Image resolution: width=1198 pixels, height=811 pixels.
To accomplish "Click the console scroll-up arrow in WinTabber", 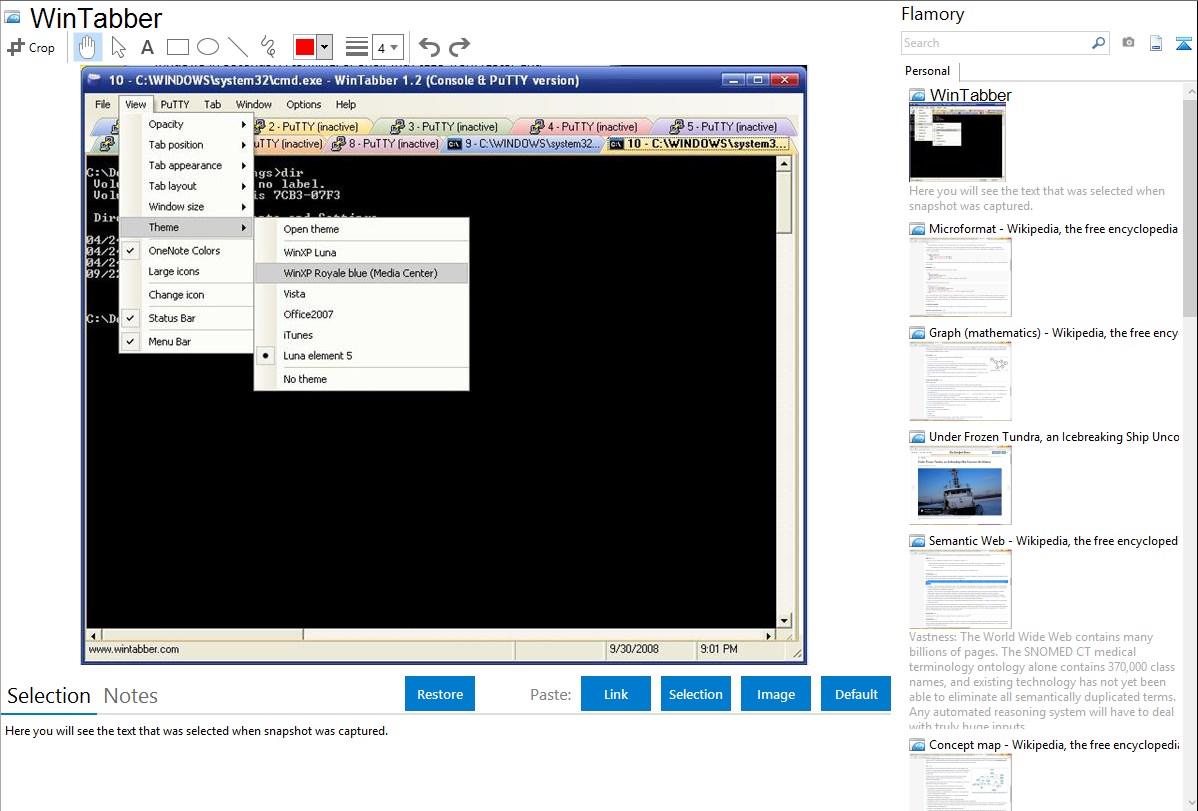I will pyautogui.click(x=784, y=164).
